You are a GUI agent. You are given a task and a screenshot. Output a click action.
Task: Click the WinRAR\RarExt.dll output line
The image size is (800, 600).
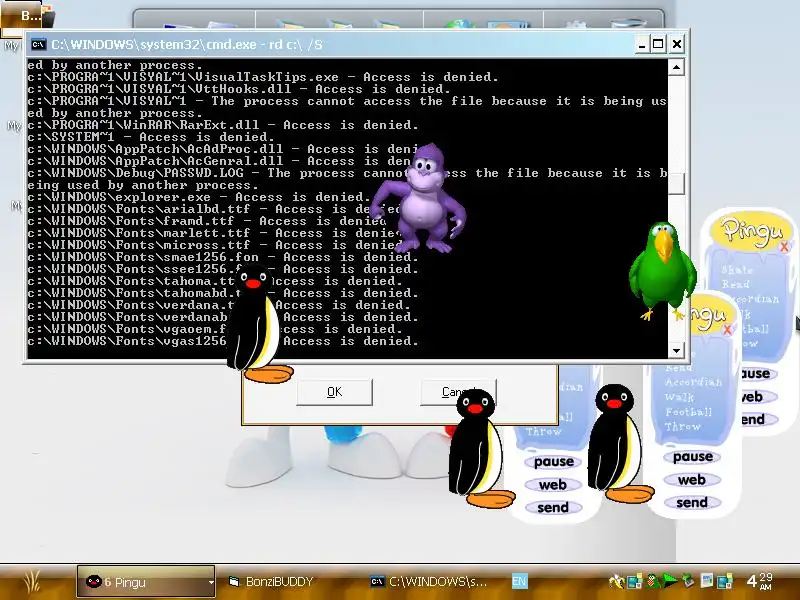click(223, 126)
